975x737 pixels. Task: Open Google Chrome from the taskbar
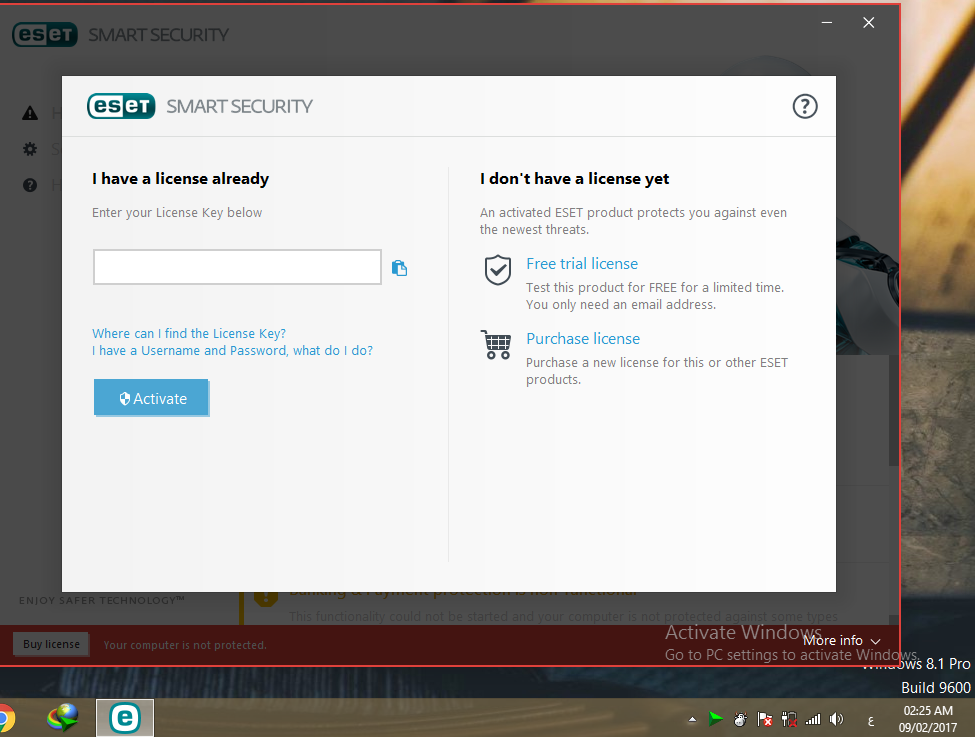coord(6,718)
